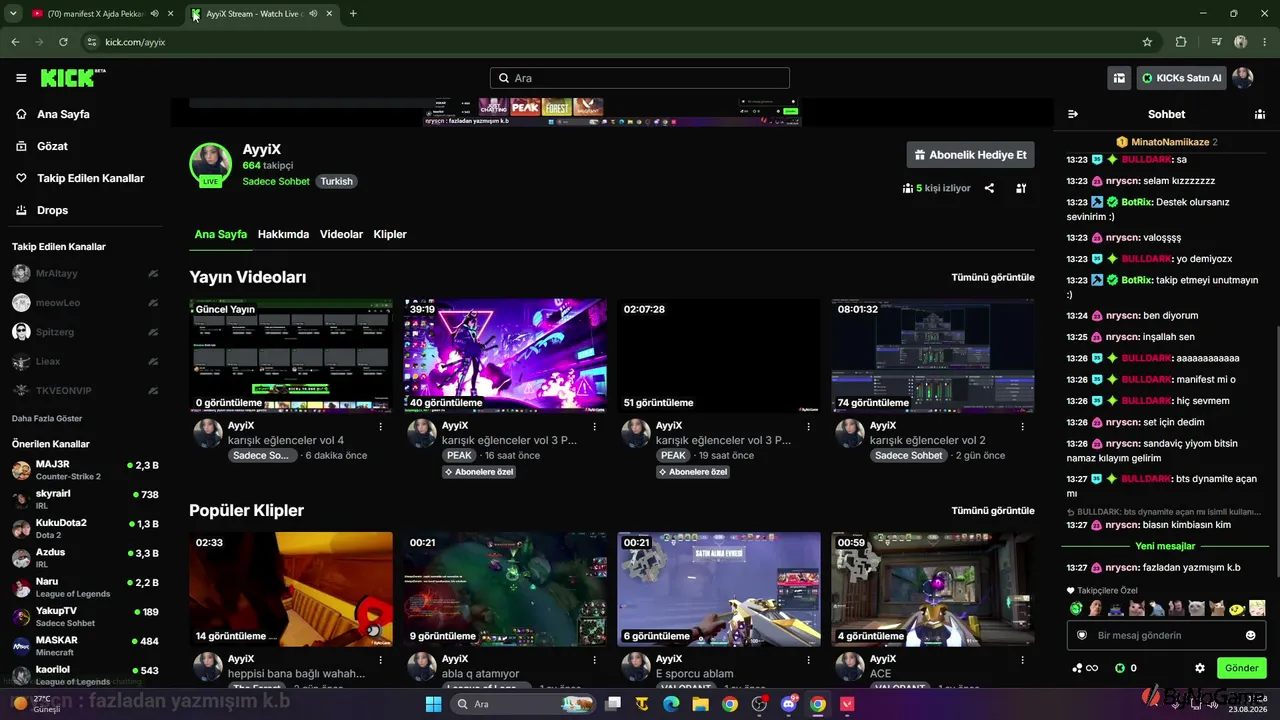Show the chat viewers list icon
1280x720 pixels.
1260,114
